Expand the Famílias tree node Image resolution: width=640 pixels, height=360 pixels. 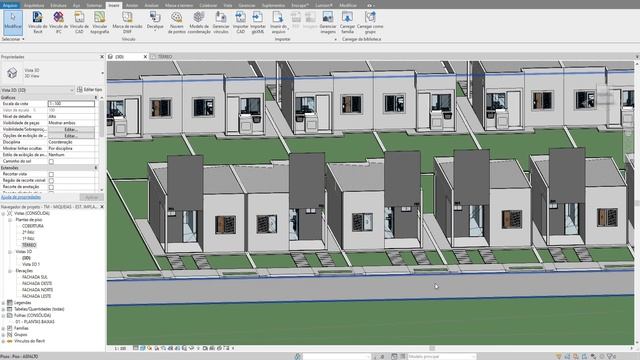coord(3,329)
